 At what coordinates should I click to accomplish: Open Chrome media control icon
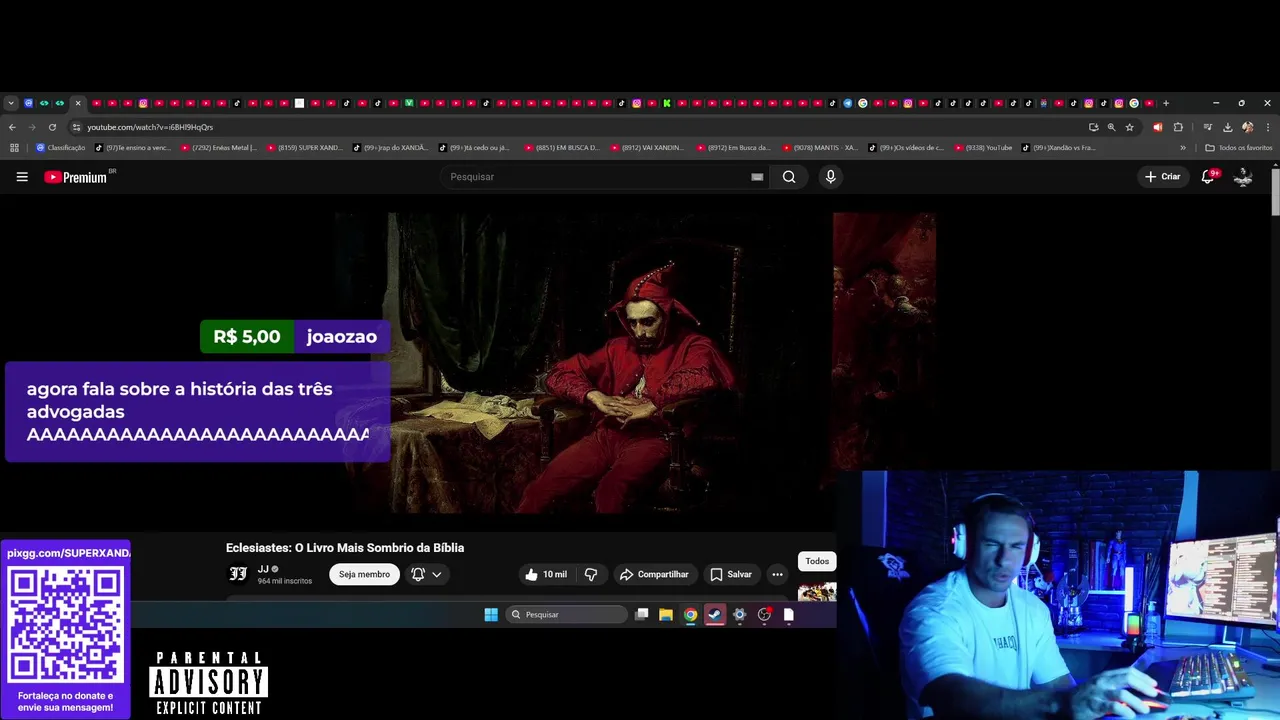[1207, 127]
